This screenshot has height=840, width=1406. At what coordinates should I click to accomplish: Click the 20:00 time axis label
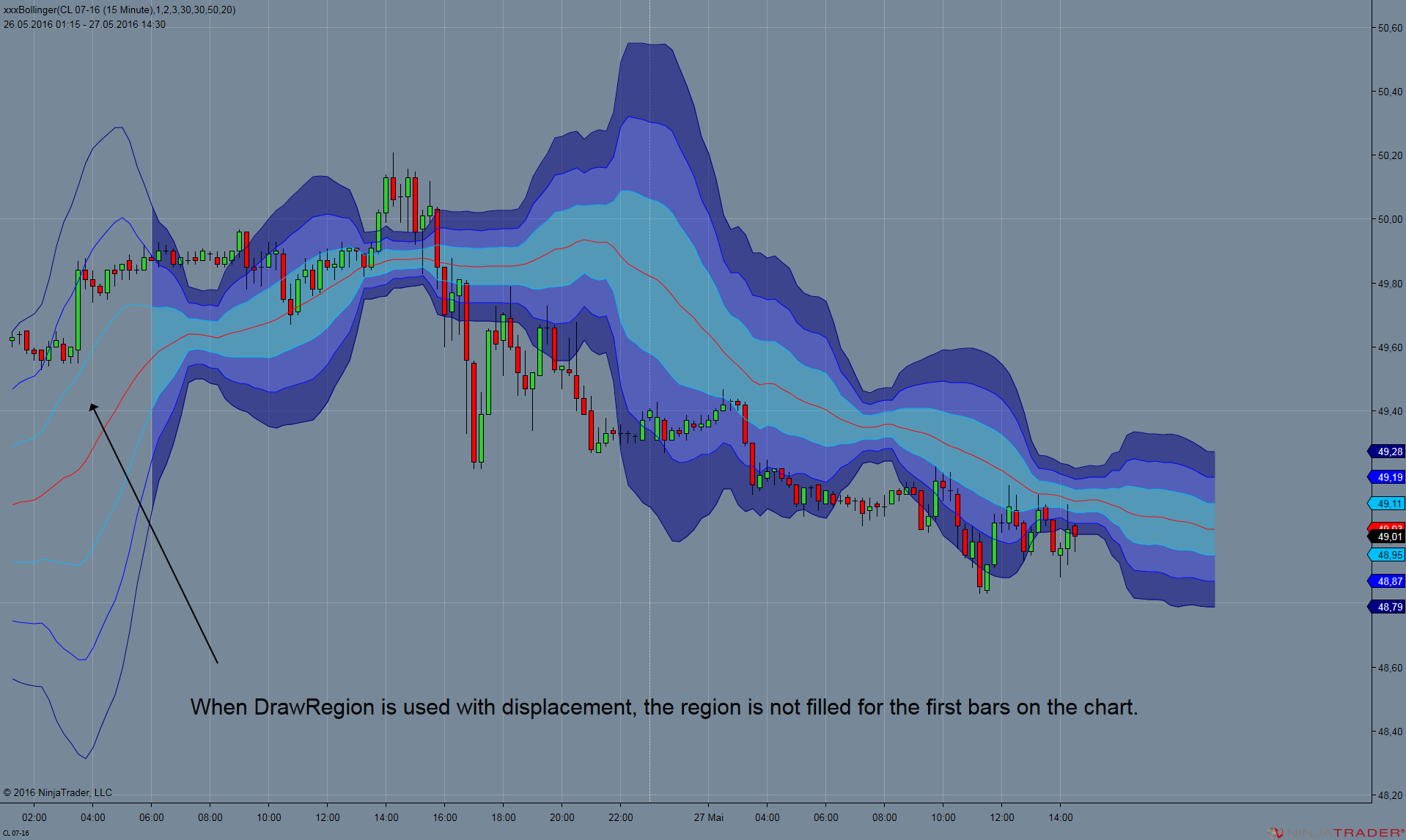[562, 817]
